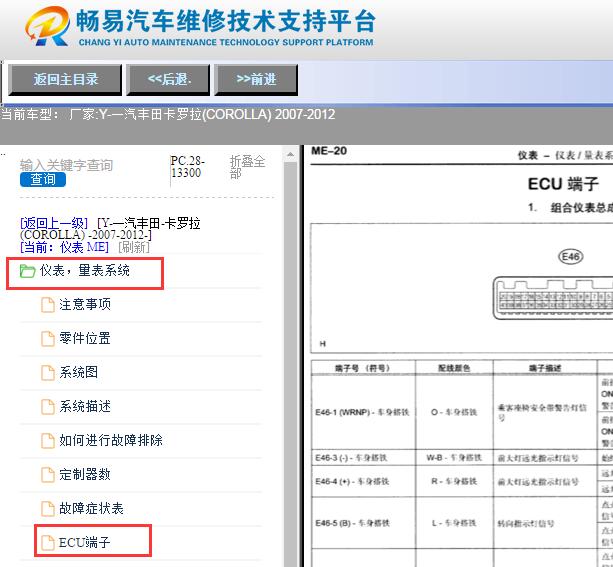Viewport: 613px width, 567px height.
Task: Collapse the 仪表,量表系统 tree folder
Action: pyautogui.click(x=84, y=271)
